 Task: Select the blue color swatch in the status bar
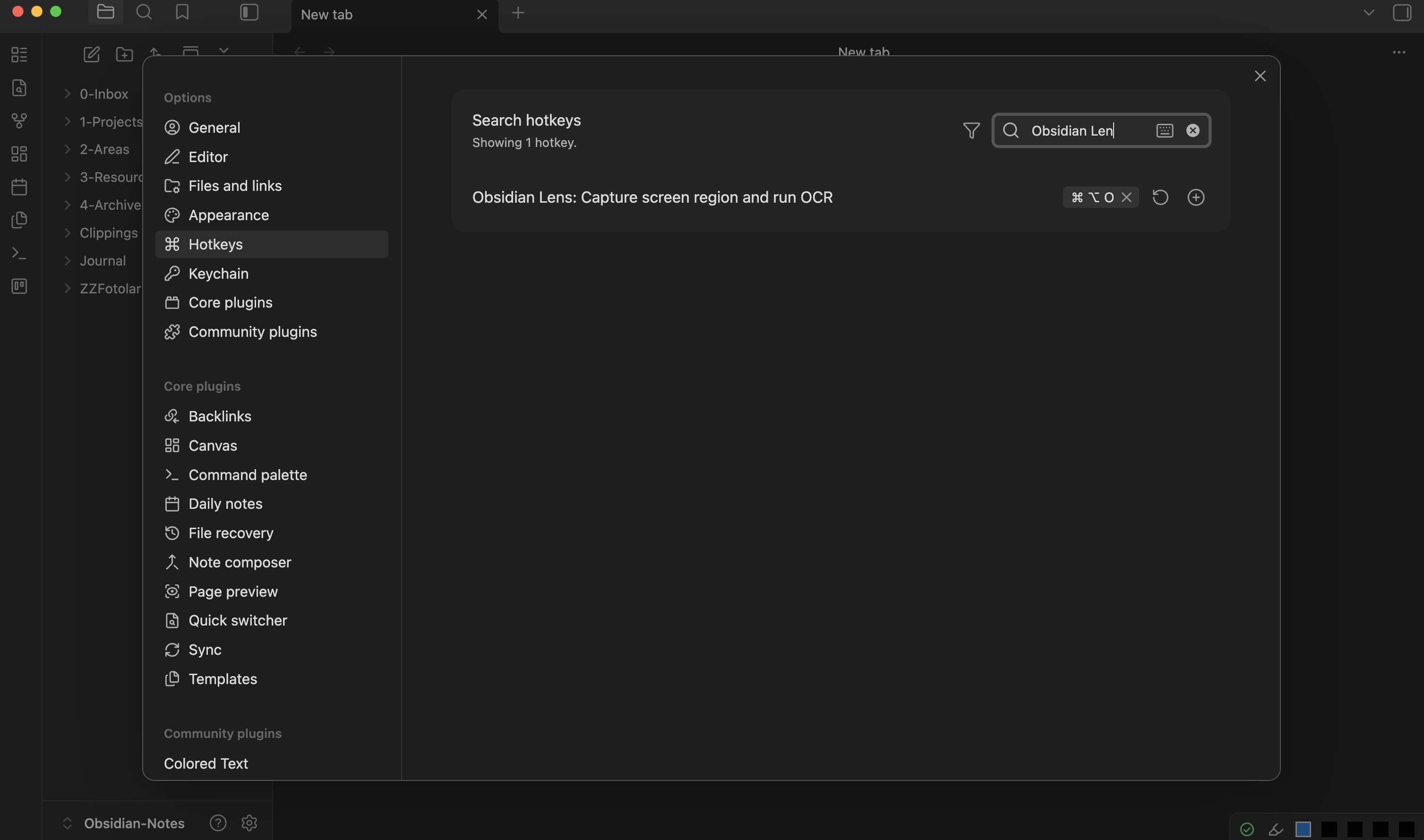(1303, 829)
